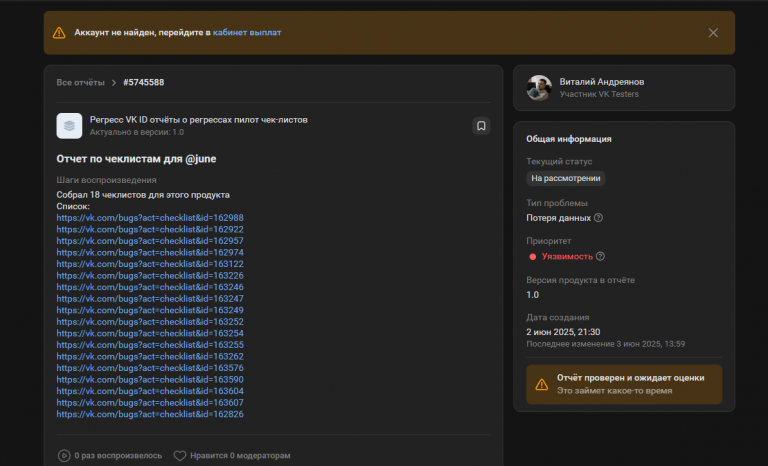Open checklist link with id=163246
This screenshot has height=466, width=768.
[x=150, y=287]
